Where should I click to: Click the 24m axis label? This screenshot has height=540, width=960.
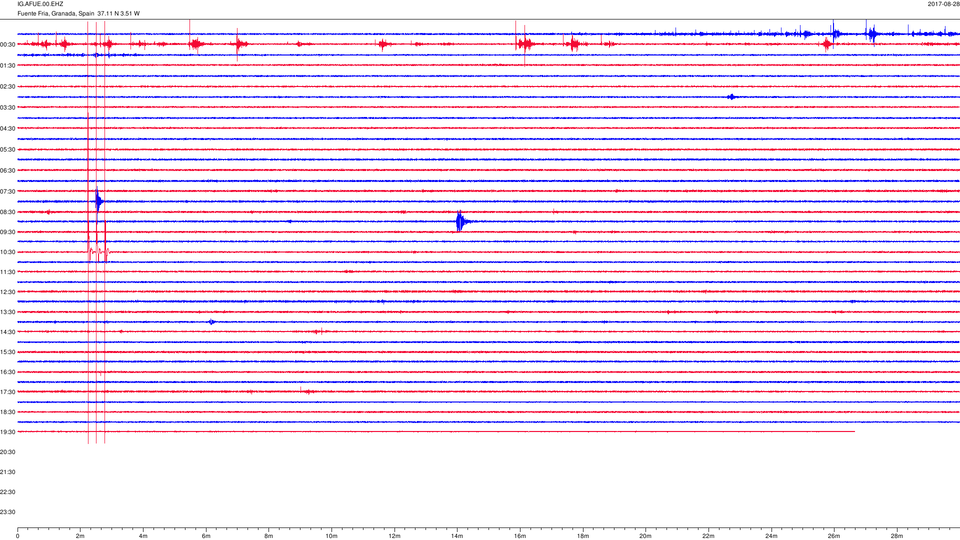coord(771,536)
